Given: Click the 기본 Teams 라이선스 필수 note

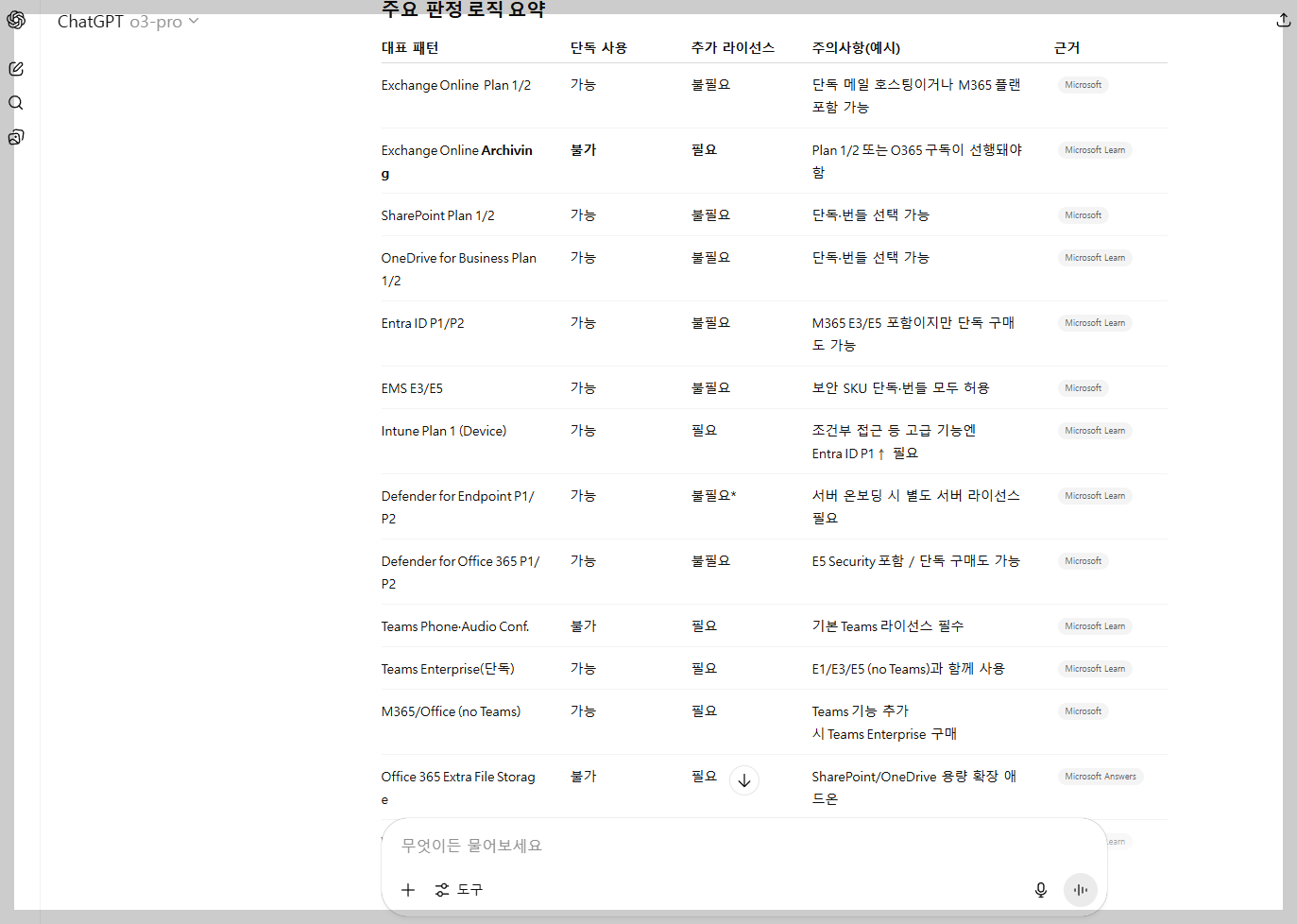Looking at the screenshot, I should click(x=888, y=626).
